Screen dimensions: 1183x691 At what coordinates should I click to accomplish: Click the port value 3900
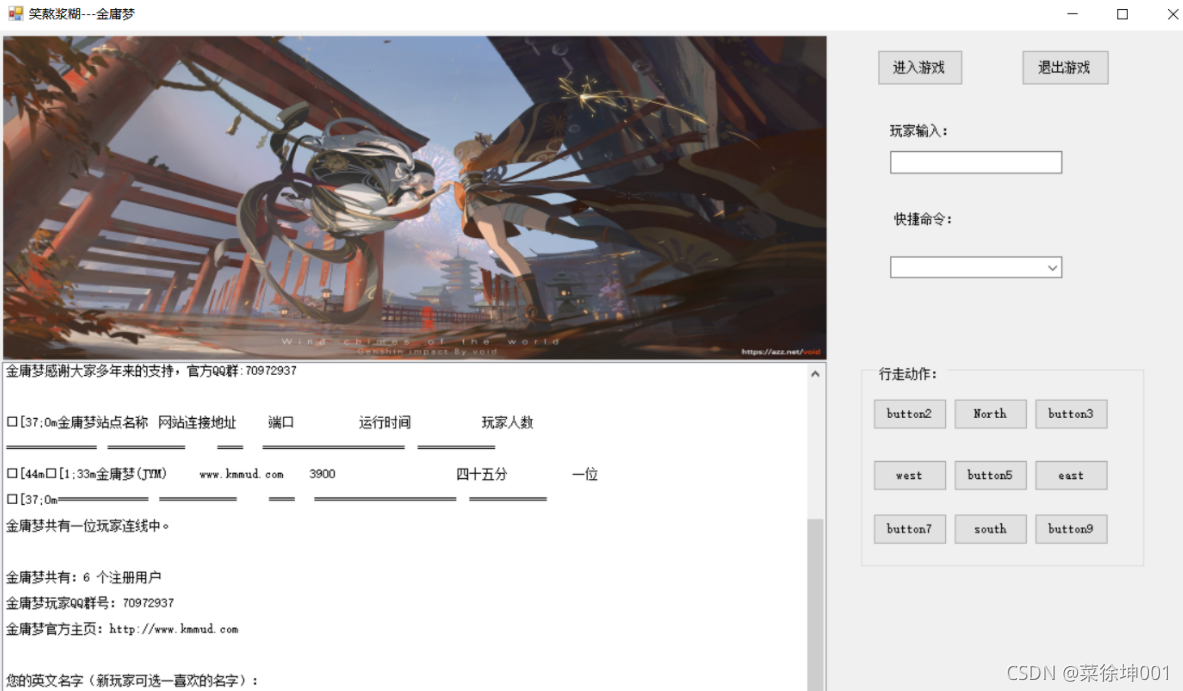coord(322,474)
